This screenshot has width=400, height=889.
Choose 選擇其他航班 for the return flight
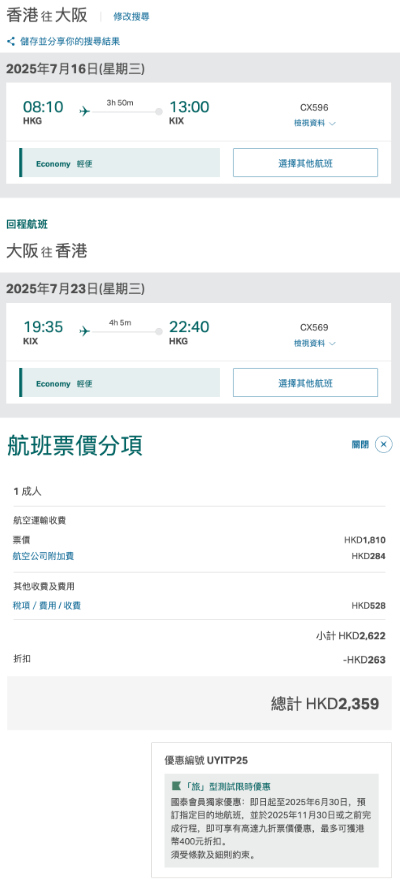point(305,383)
